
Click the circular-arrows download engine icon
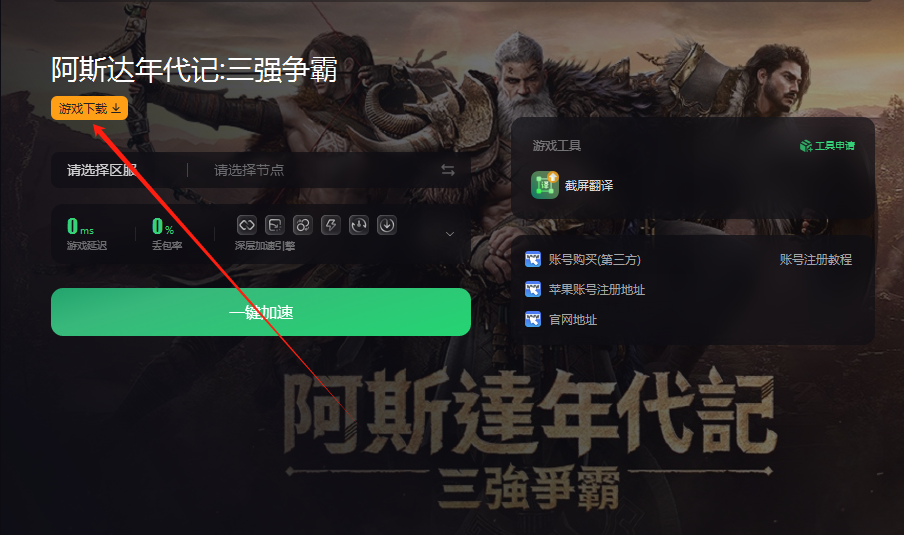coord(359,225)
